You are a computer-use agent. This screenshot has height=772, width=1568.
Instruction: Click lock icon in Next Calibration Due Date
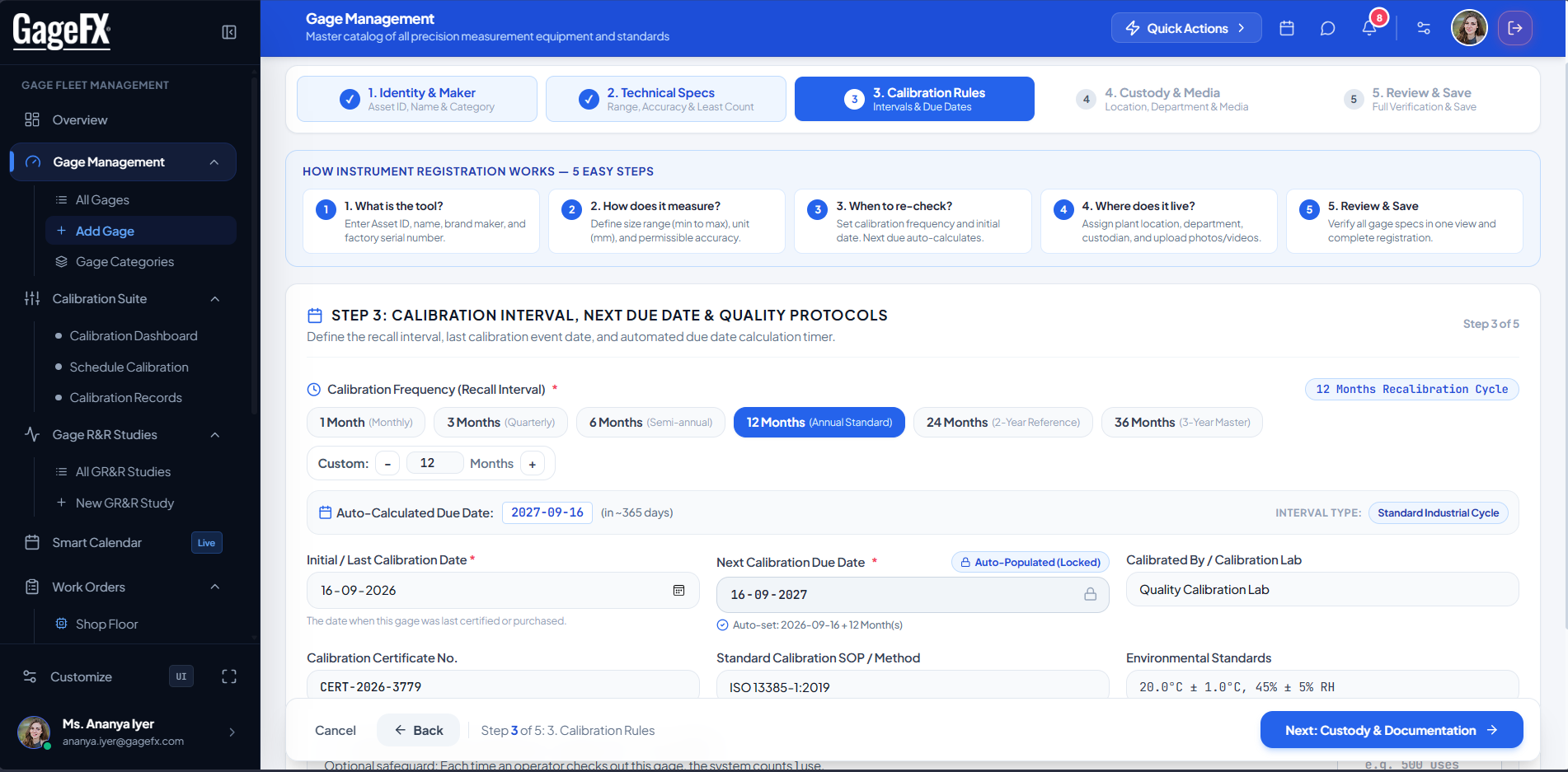click(x=1090, y=594)
